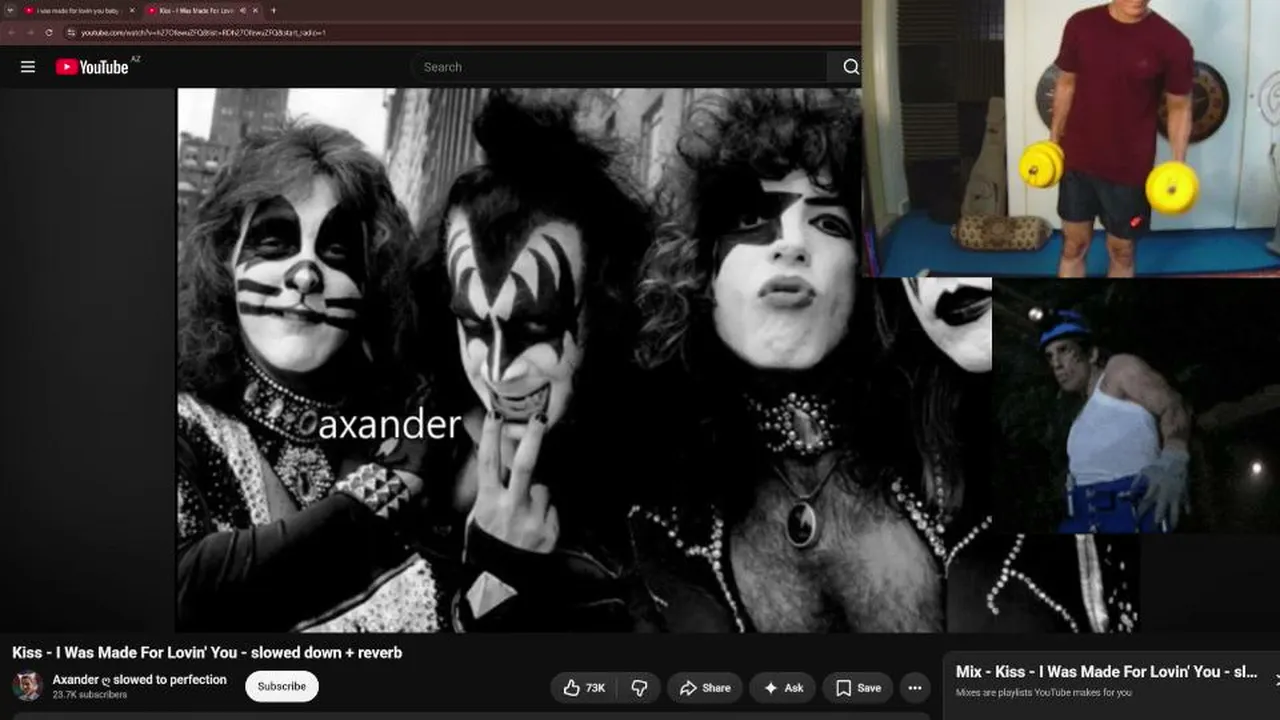Open the 'Axander slowed to perfection' channel name
This screenshot has width=1280, height=720.
click(140, 680)
